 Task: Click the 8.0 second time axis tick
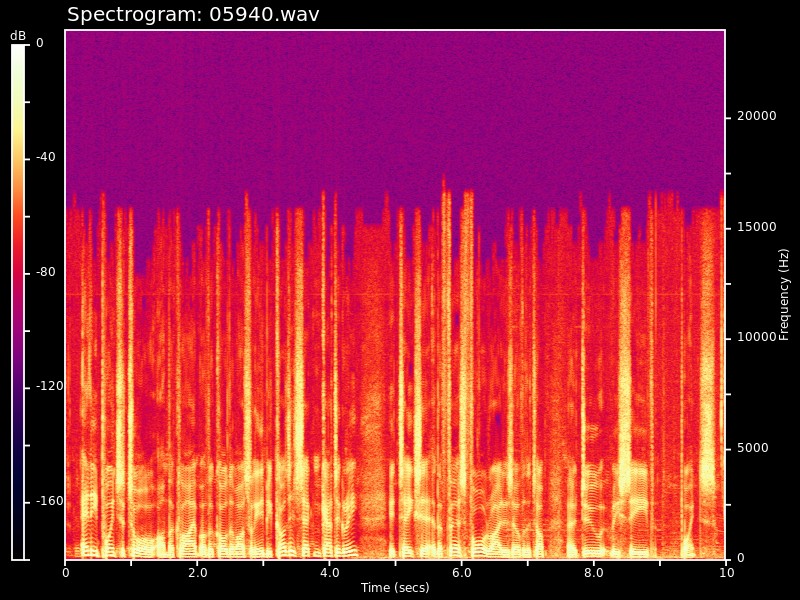click(594, 573)
